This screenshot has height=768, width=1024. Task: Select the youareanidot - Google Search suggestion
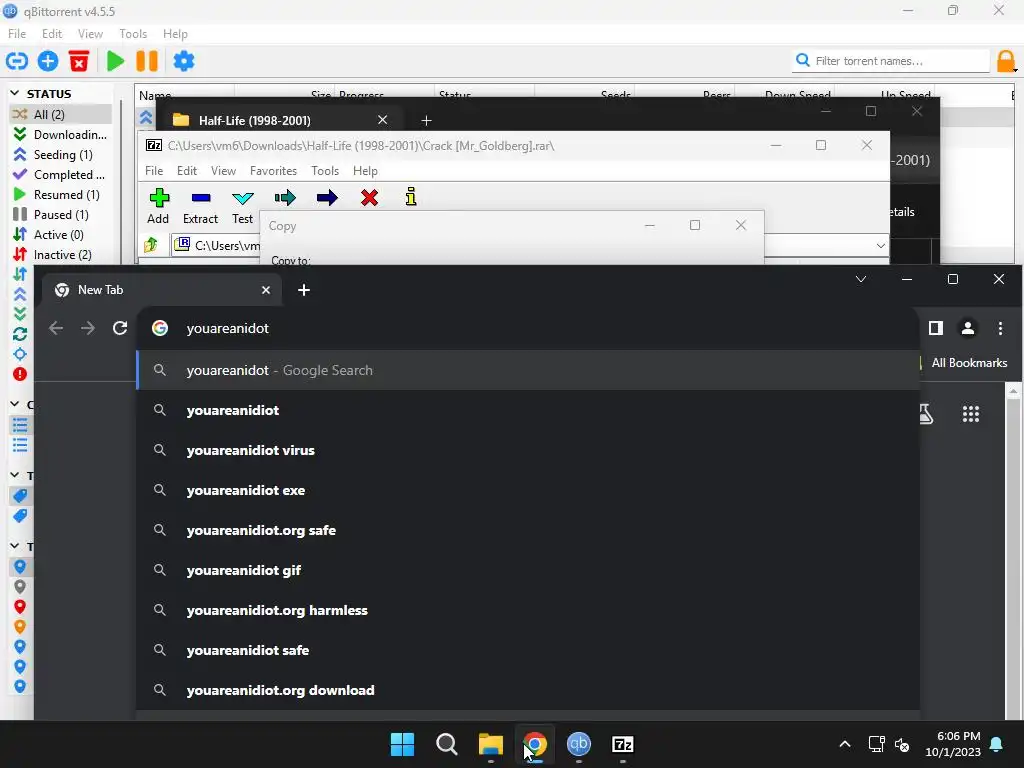(528, 370)
